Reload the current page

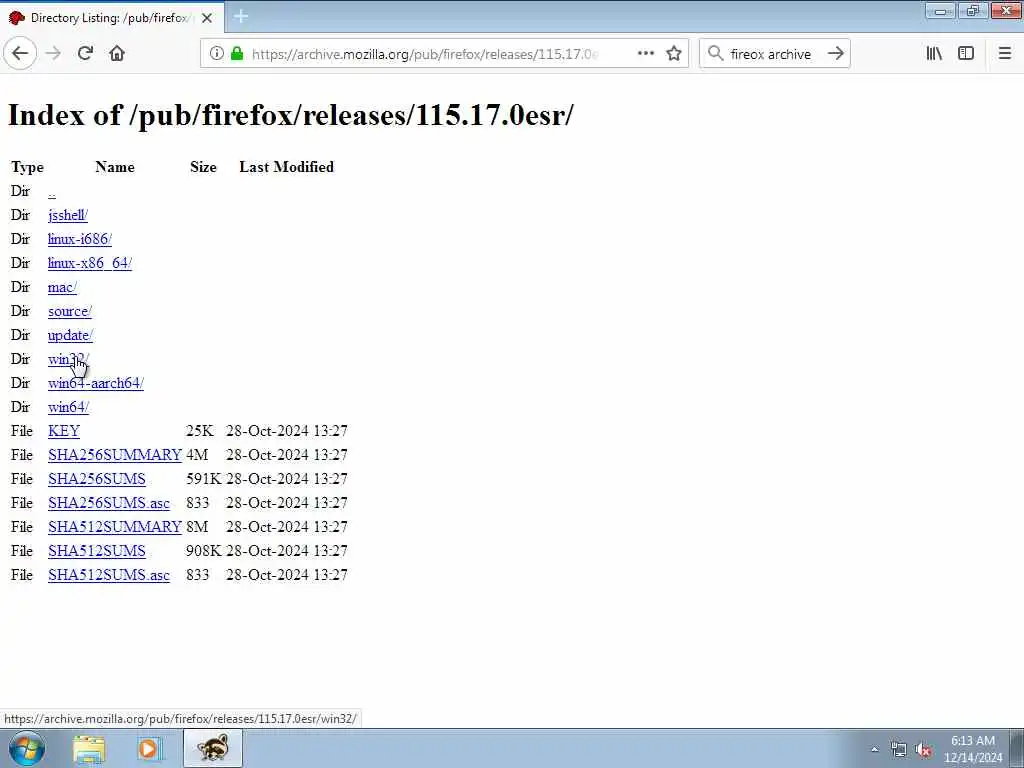86,54
